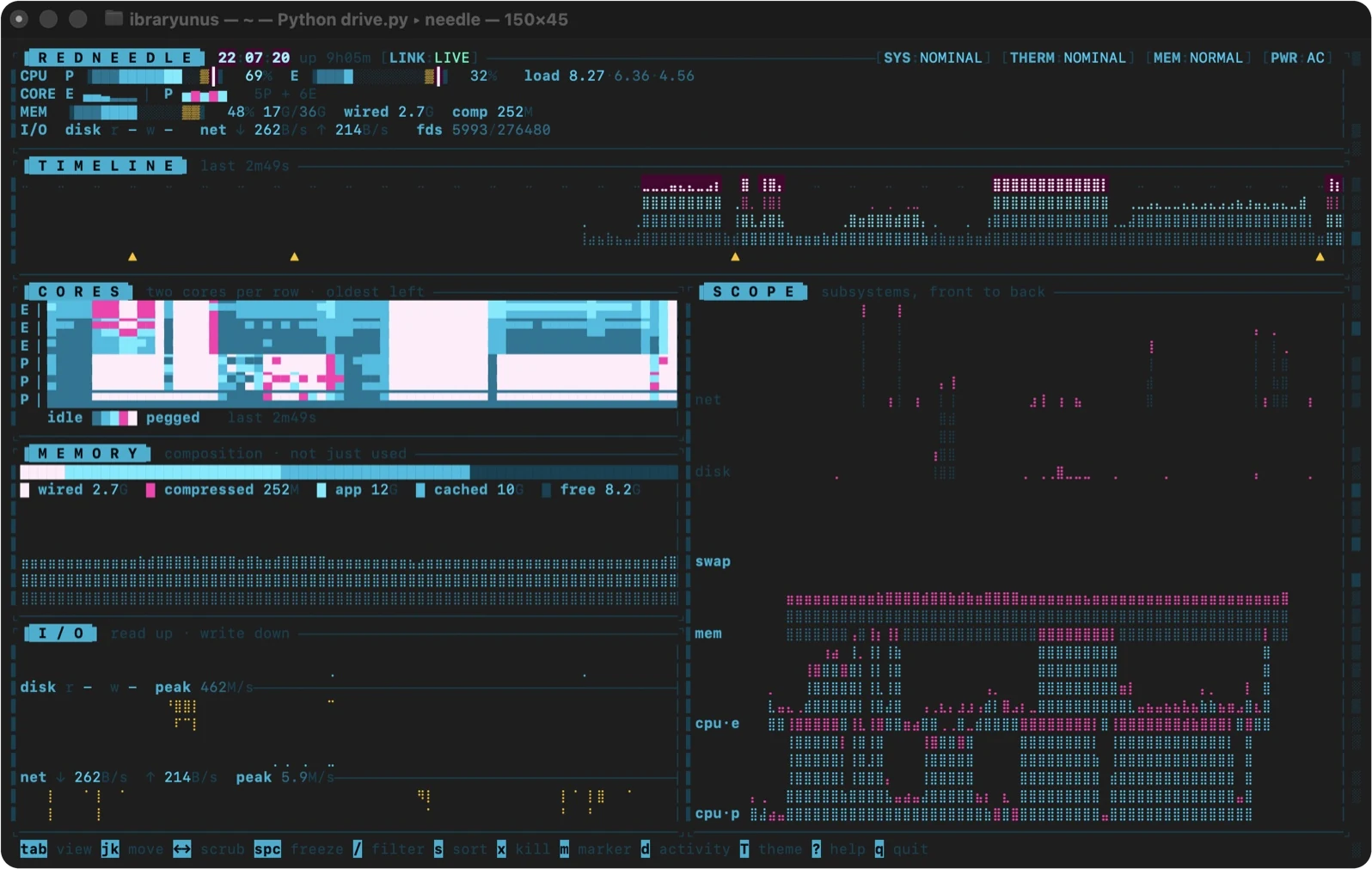Select the REDNEEDLE header badge
The width and height of the screenshot is (1372, 869).
pos(114,58)
